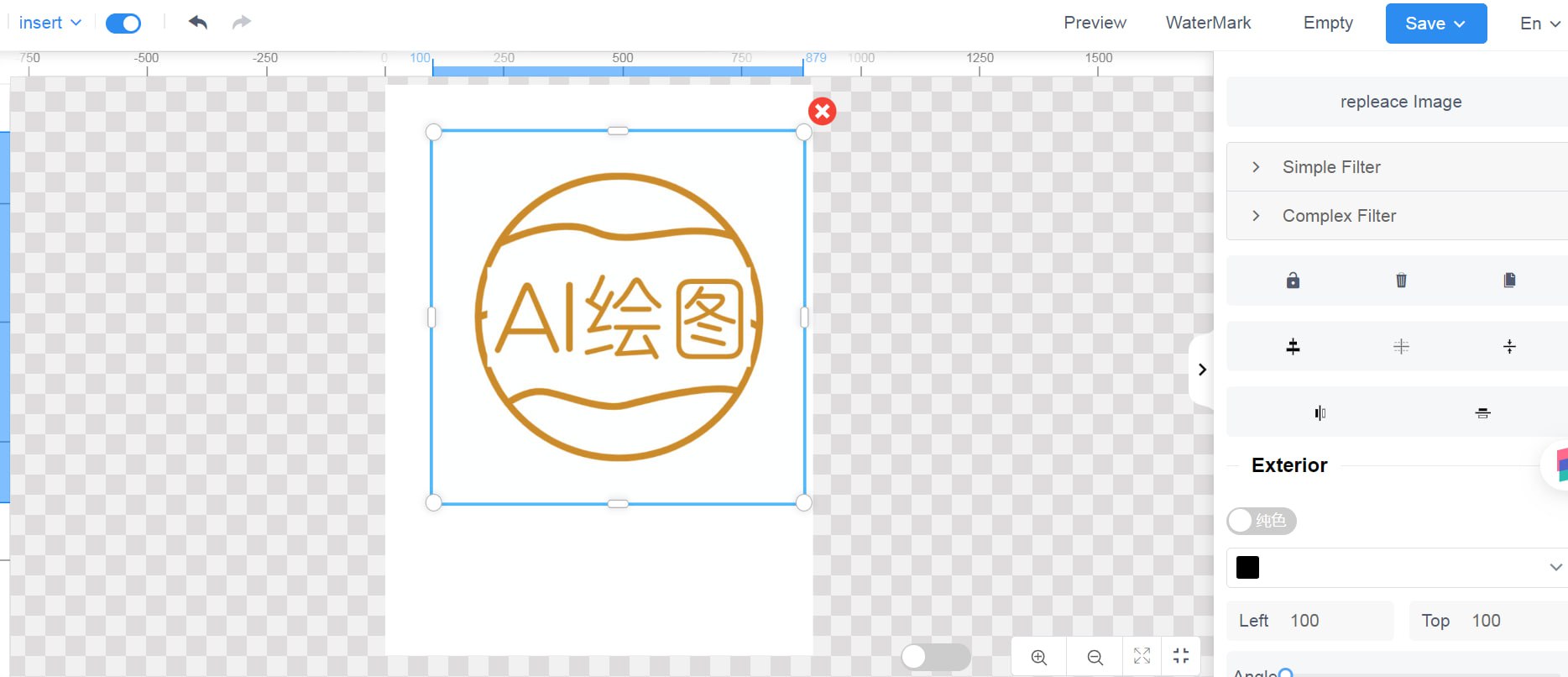Click the black color swatch
This screenshot has width=1568, height=677.
pos(1247,568)
